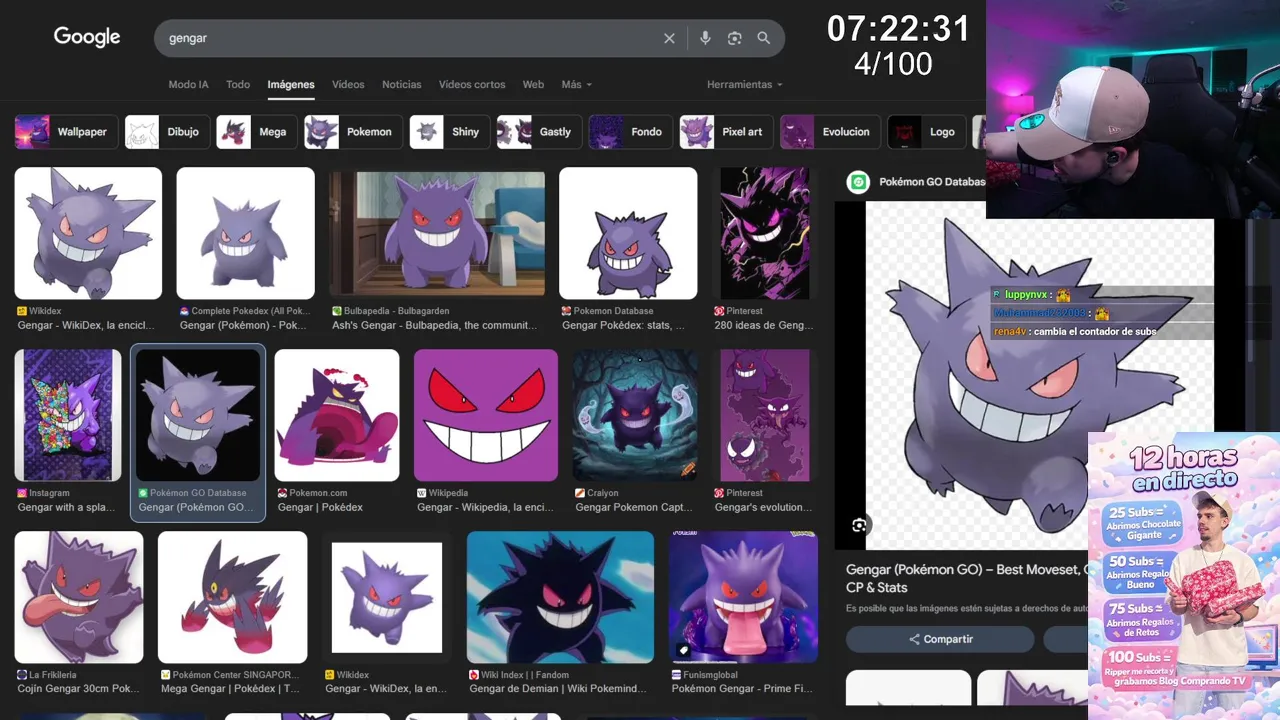
Task: Click "Mega Gengar | Pokédex" caption
Action: pyautogui.click(x=230, y=689)
